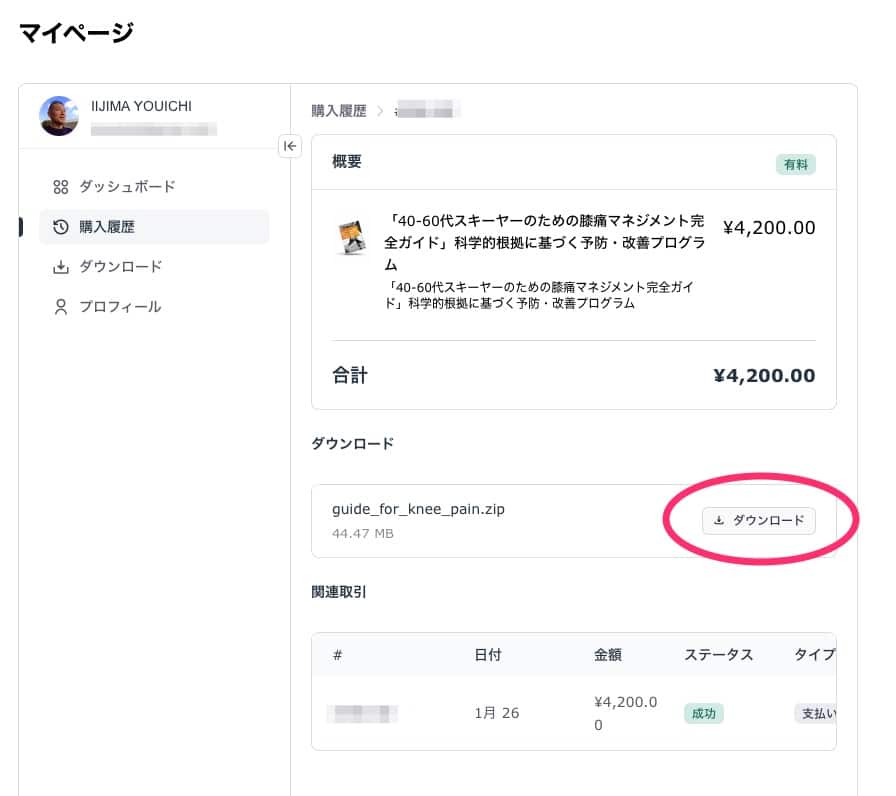
Task: Go back via 購入履歴 breadcrumb link
Action: [339, 111]
